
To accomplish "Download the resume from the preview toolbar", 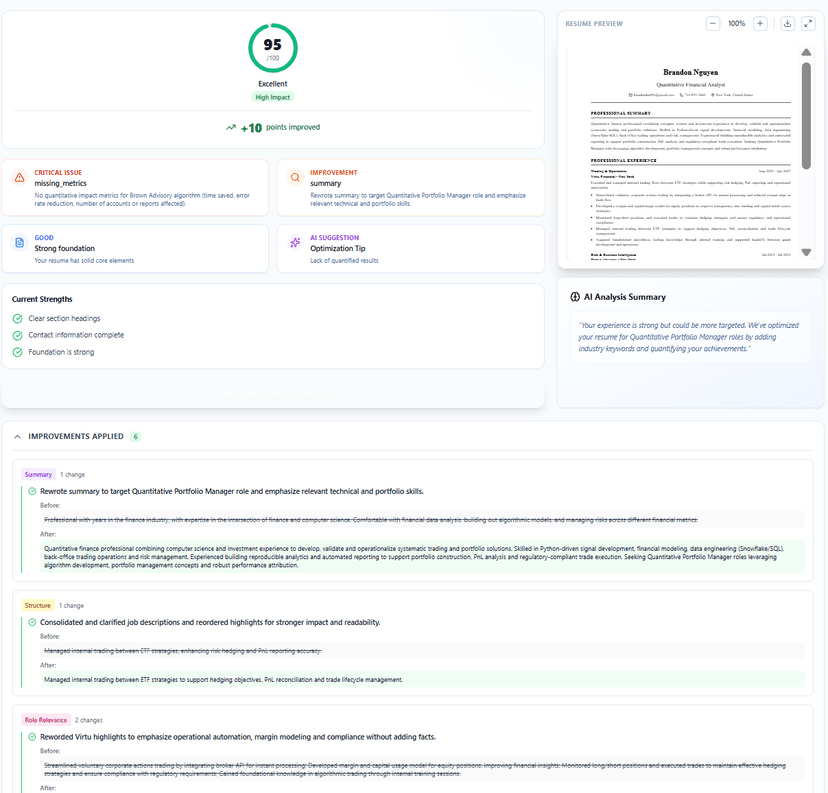I will 788,23.
